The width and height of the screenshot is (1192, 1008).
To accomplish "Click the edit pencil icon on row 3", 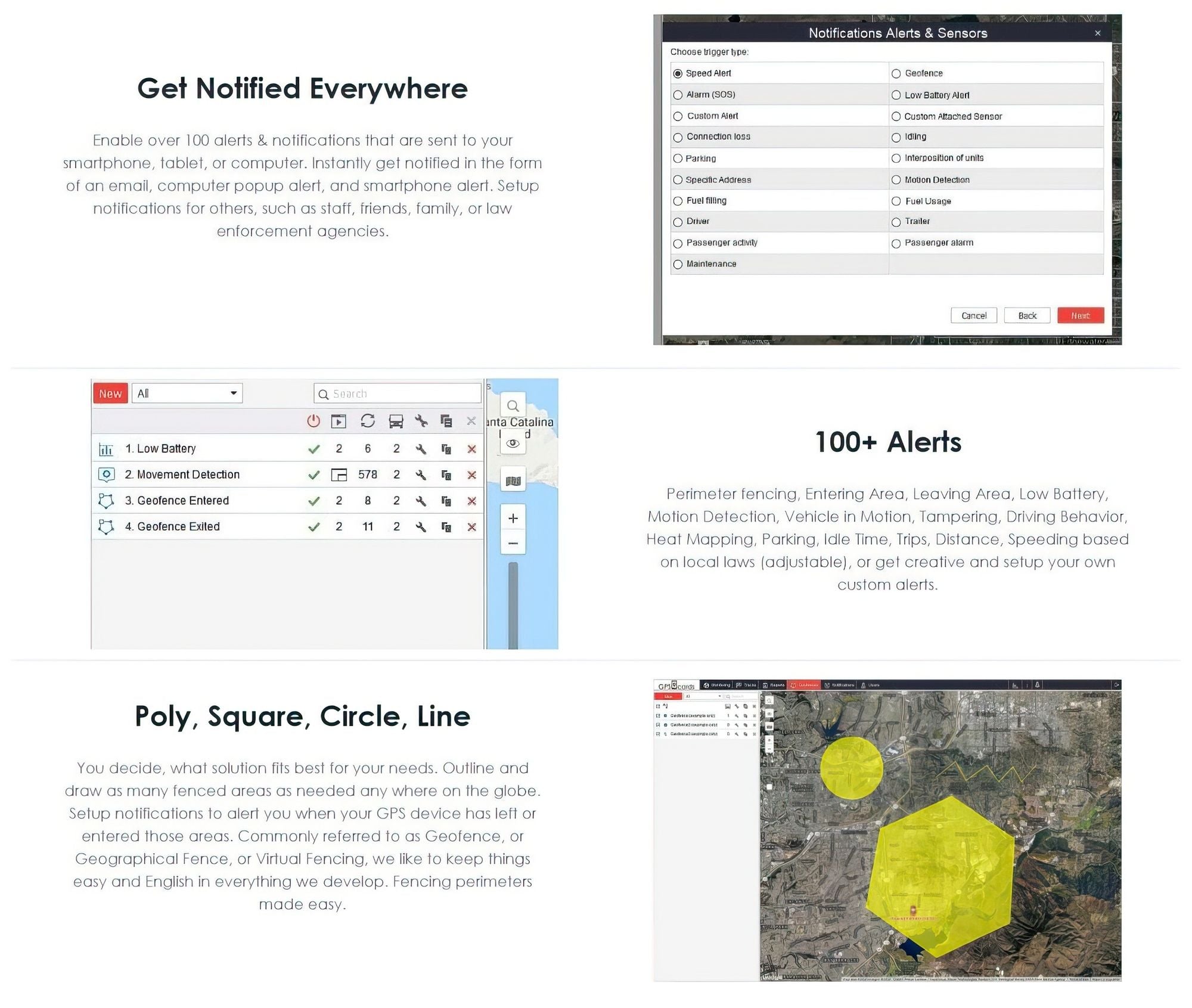I will 422,500.
